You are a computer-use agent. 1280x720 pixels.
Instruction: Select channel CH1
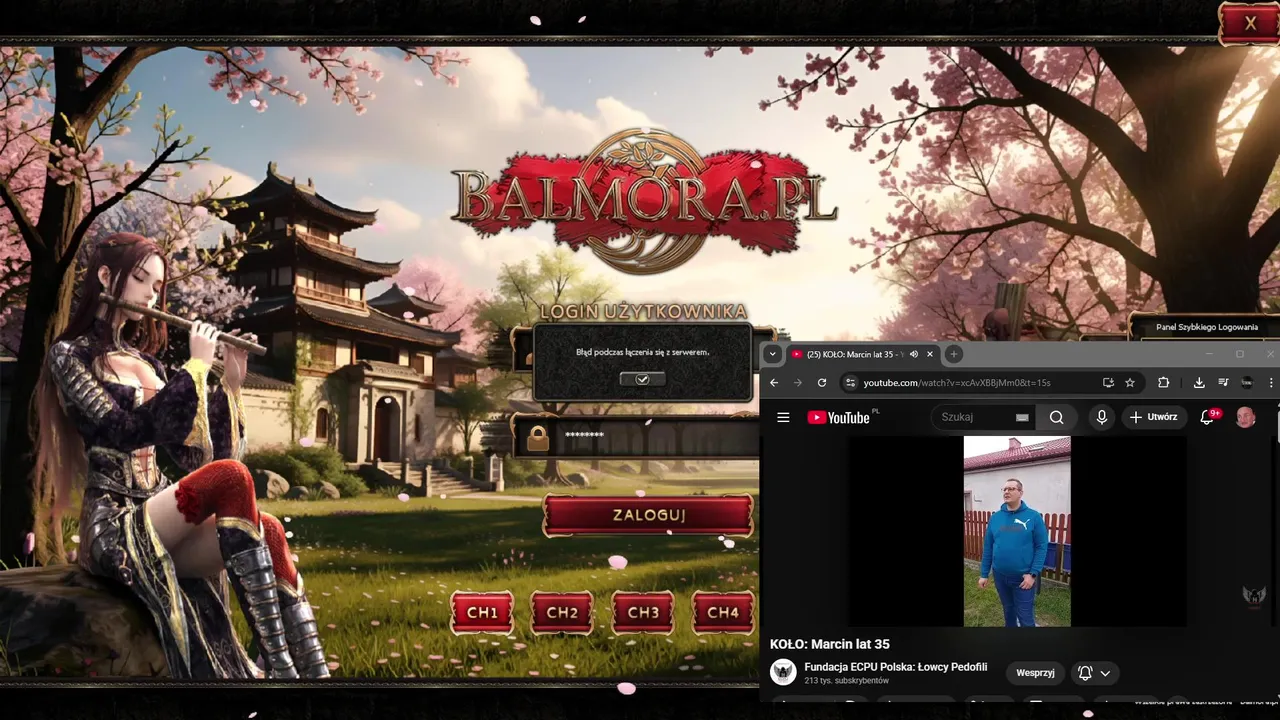(482, 612)
